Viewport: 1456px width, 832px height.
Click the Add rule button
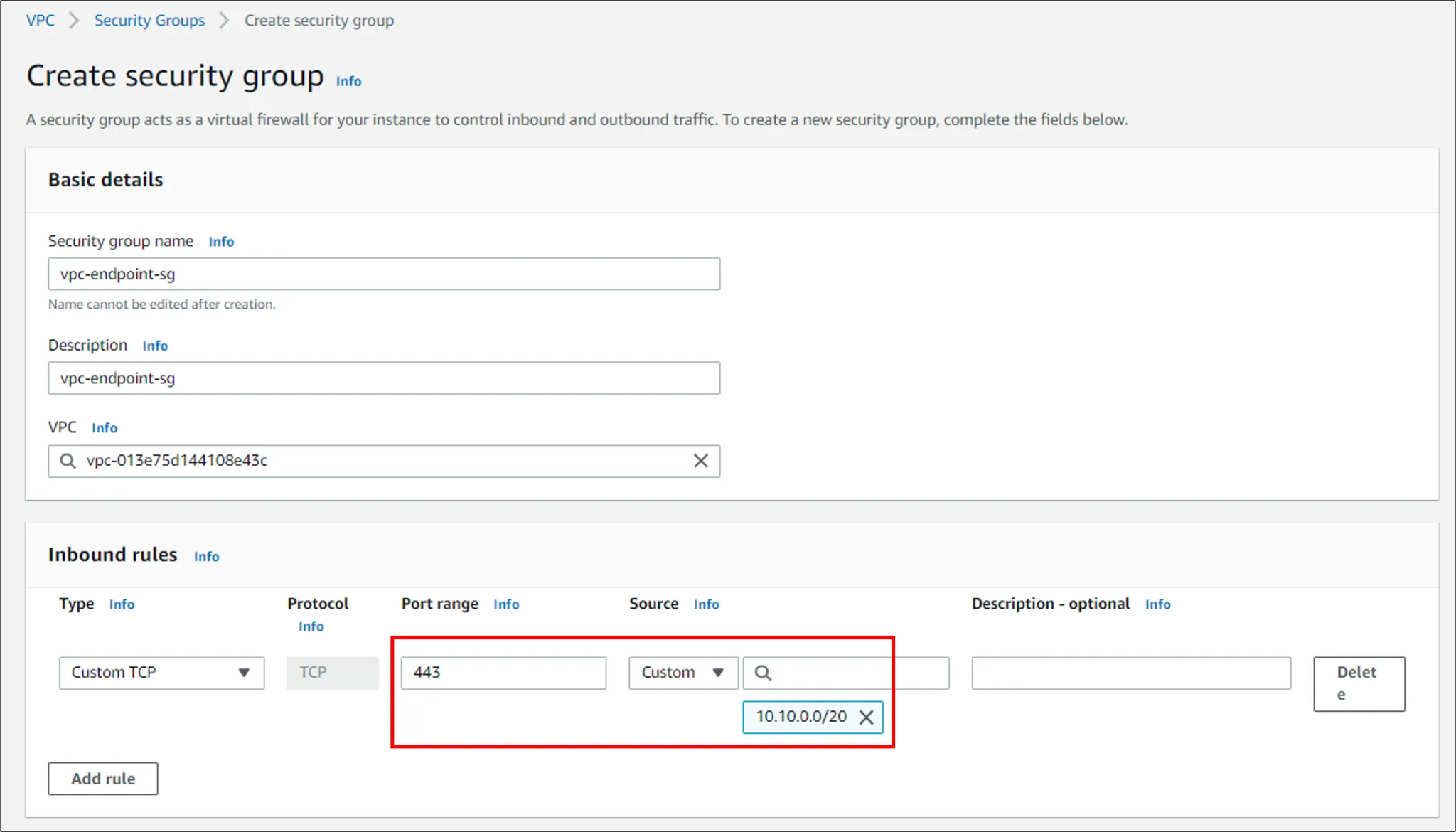coord(103,779)
